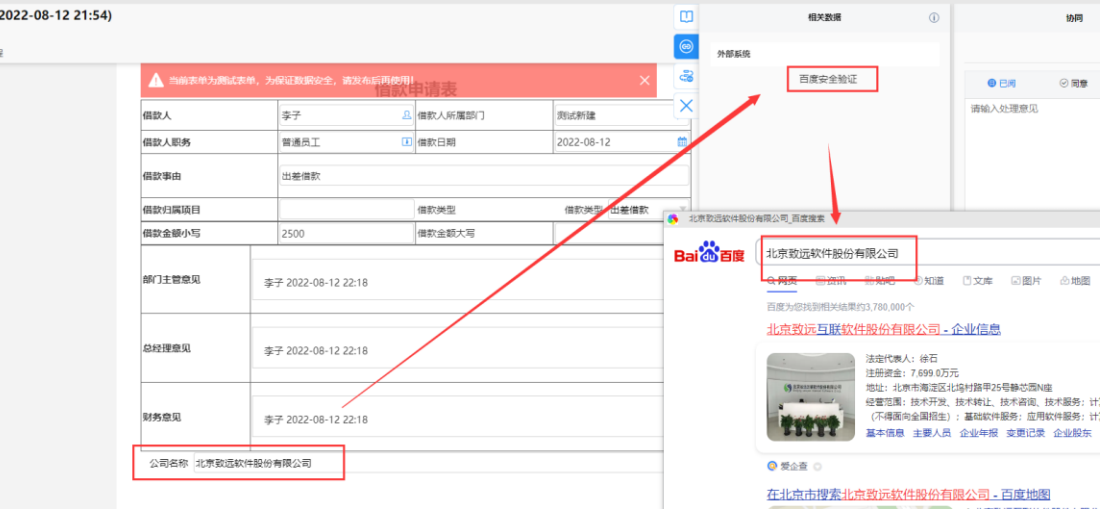Click the 借款事由 input field
The image size is (1111, 509).
click(x=484, y=176)
